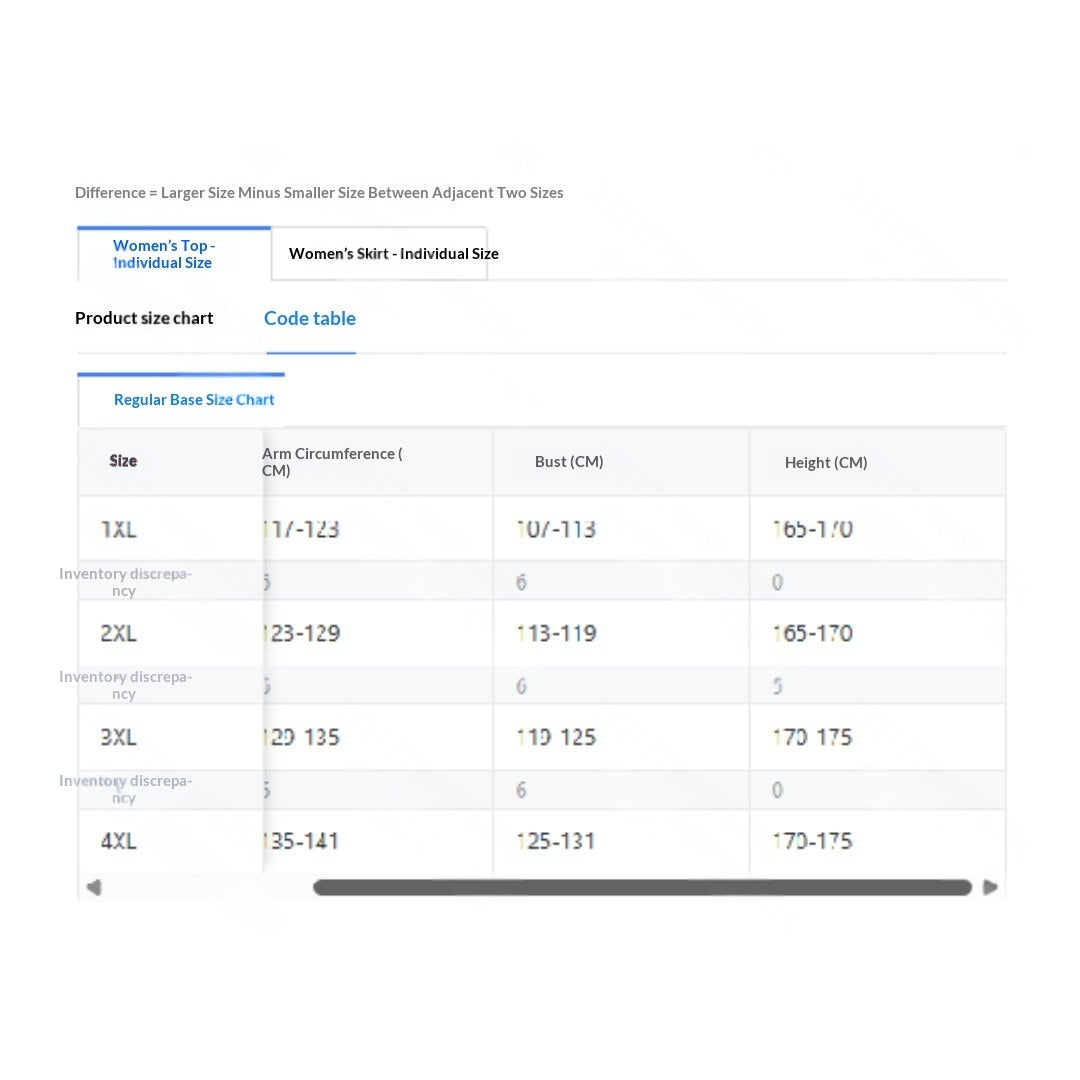1080x1080 pixels.
Task: Open the Code table tab
Action: click(310, 318)
